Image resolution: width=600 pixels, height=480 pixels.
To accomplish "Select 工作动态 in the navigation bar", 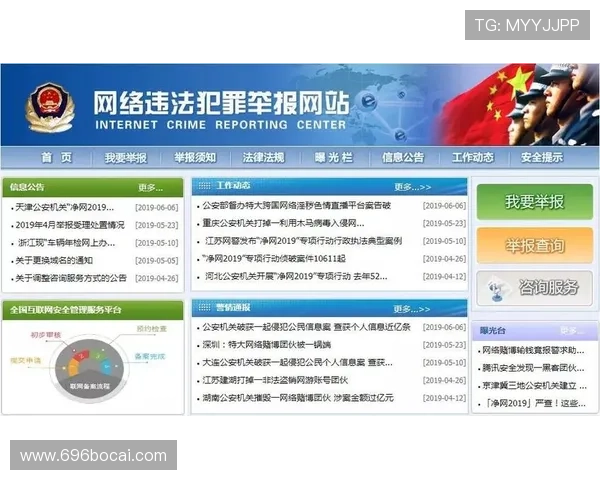I will 473,157.
